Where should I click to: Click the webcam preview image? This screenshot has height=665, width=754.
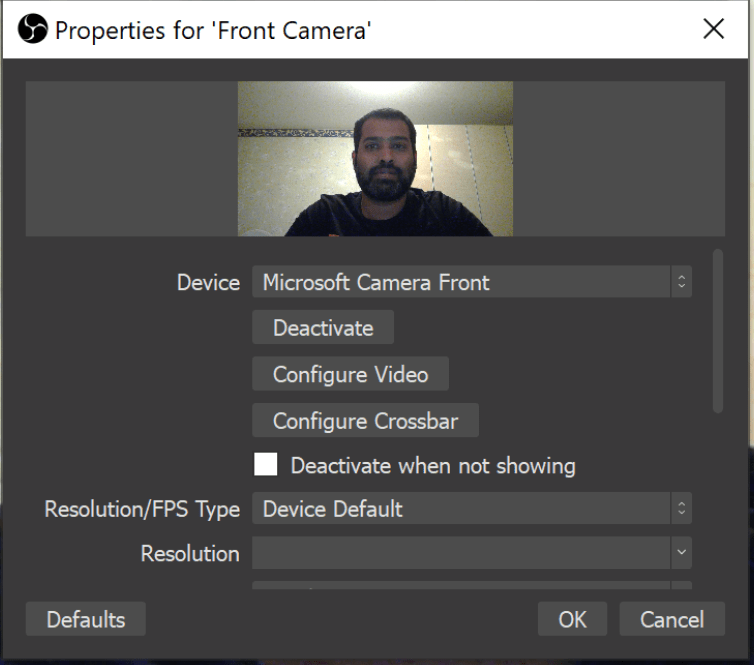pyautogui.click(x=375, y=158)
